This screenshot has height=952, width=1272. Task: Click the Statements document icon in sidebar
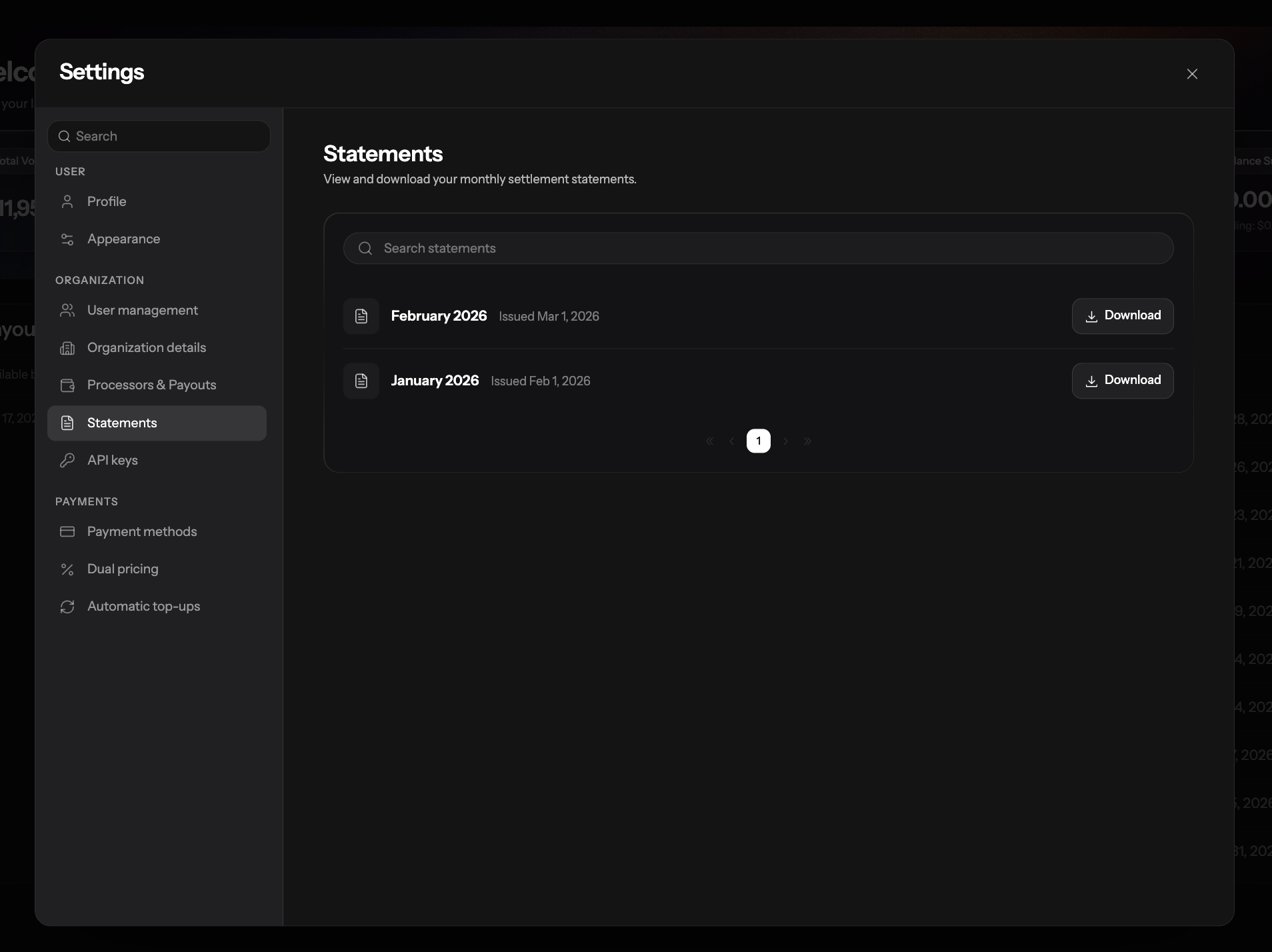[x=67, y=423]
